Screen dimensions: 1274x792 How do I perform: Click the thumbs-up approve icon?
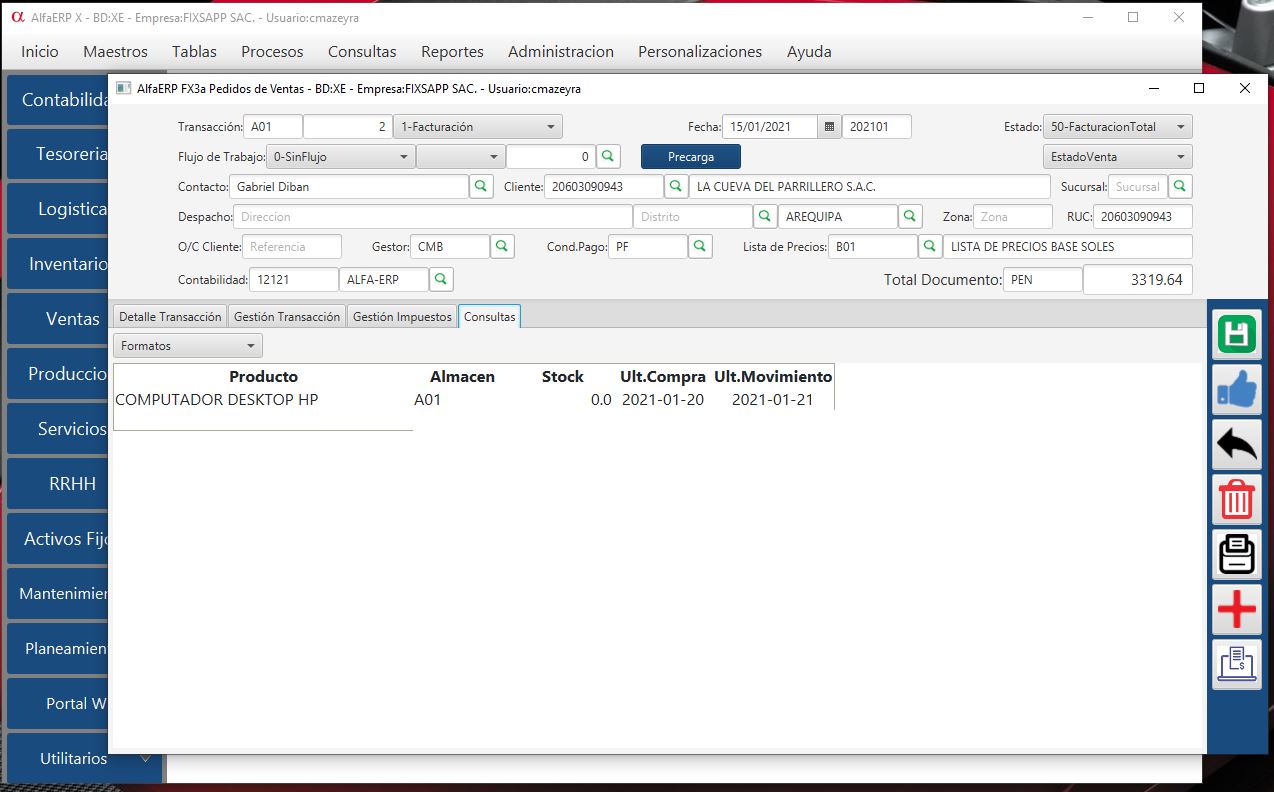click(1237, 389)
